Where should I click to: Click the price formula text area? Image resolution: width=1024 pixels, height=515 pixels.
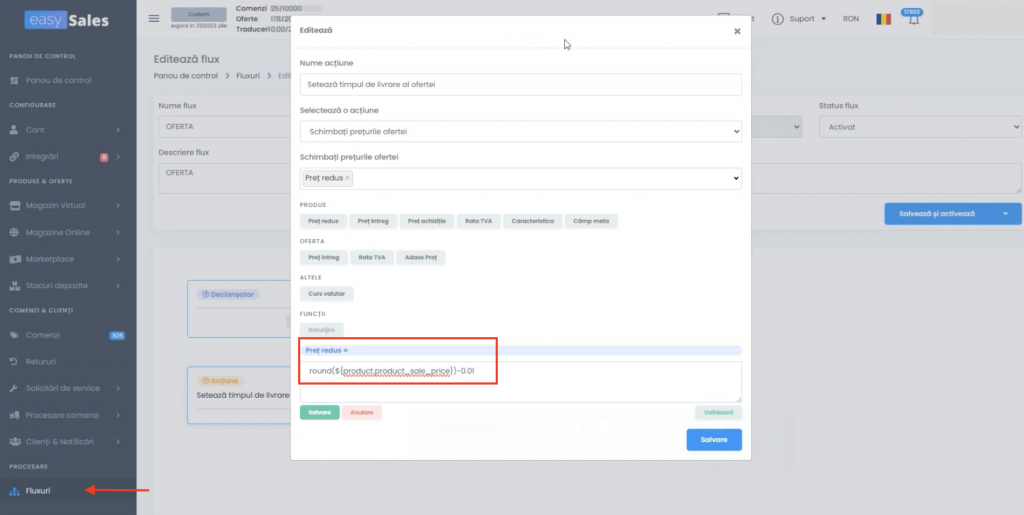pyautogui.click(x=520, y=380)
